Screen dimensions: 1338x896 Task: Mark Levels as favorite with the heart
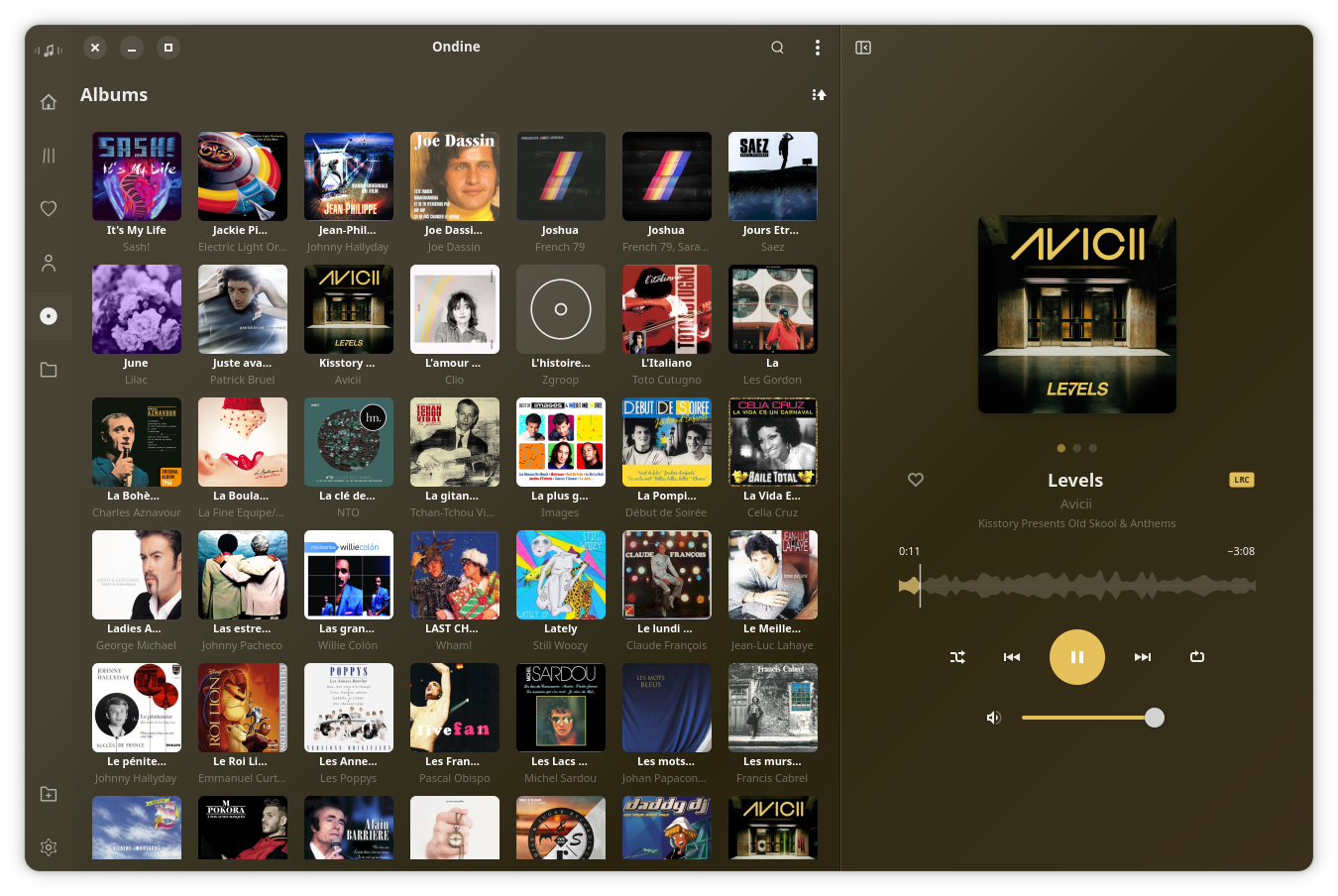pos(915,480)
